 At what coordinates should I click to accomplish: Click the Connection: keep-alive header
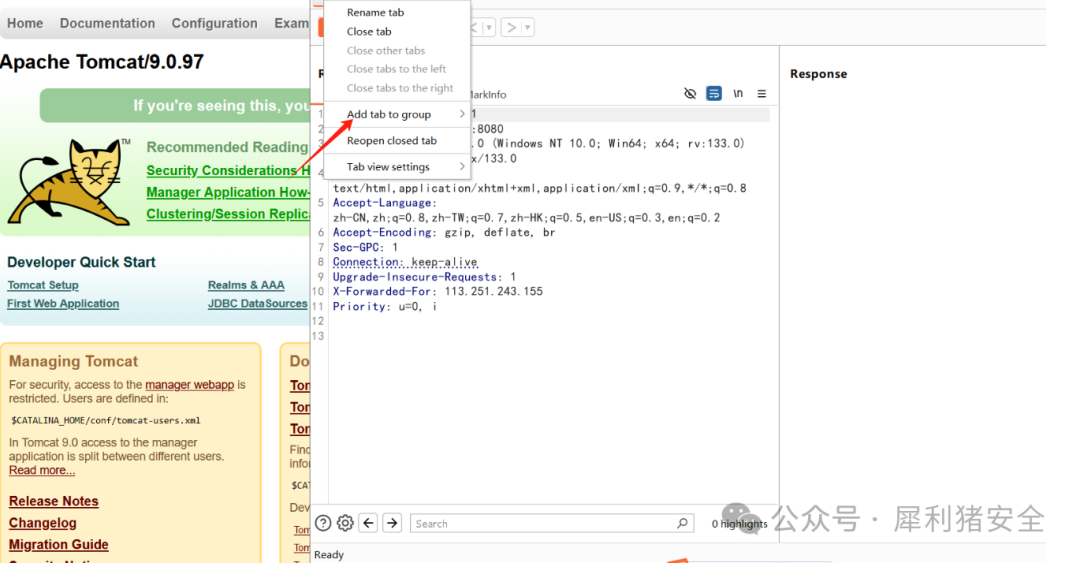(405, 262)
